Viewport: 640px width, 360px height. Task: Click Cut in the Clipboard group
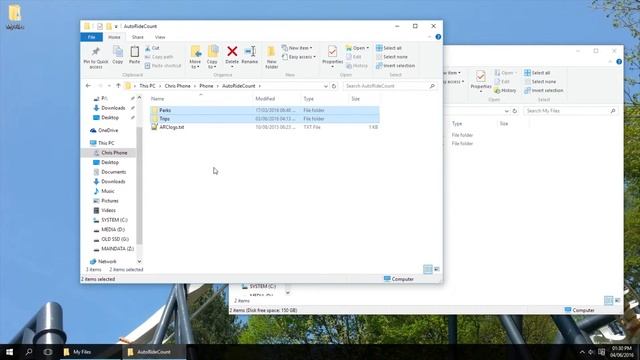tap(152, 48)
